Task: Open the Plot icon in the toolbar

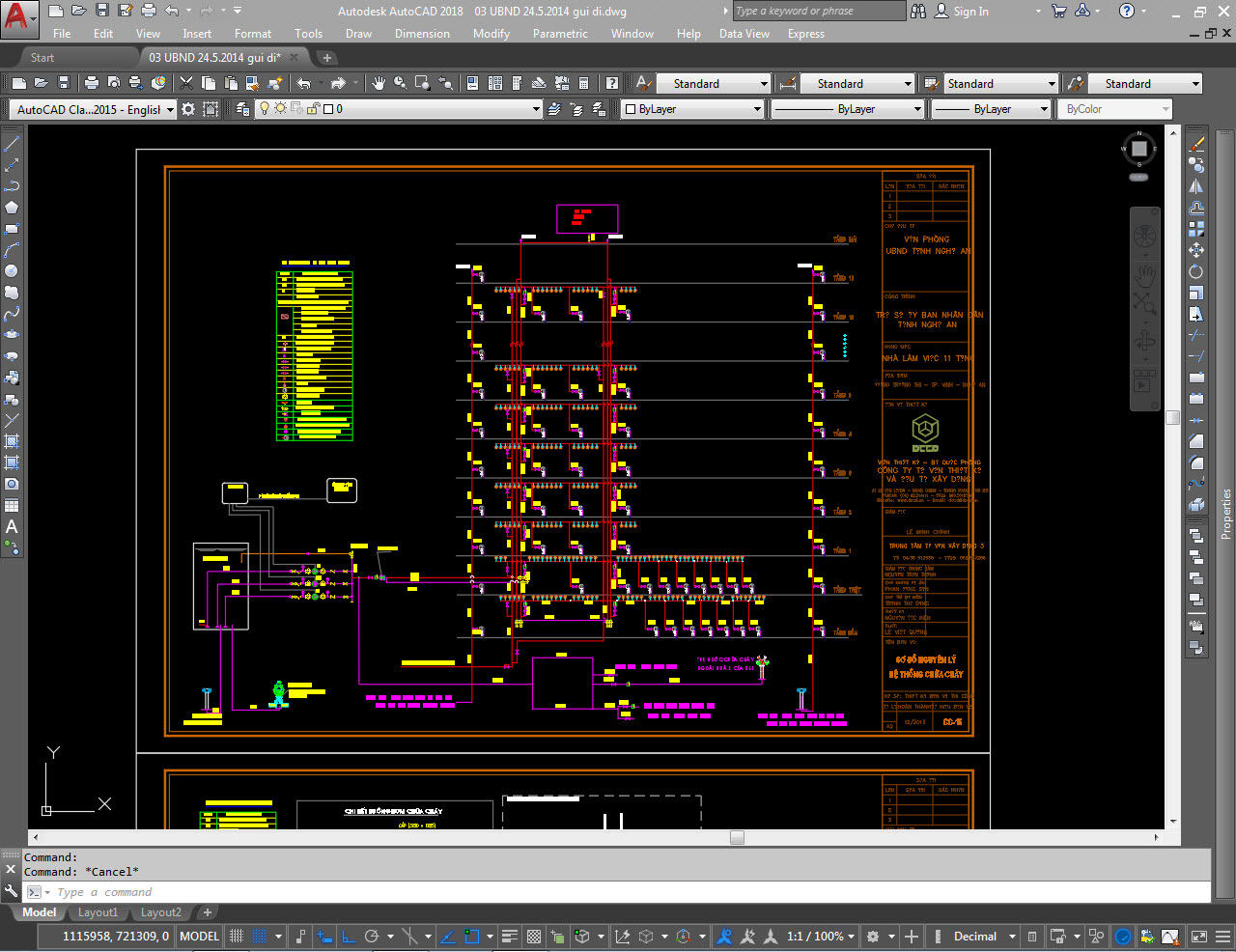Action: click(93, 83)
